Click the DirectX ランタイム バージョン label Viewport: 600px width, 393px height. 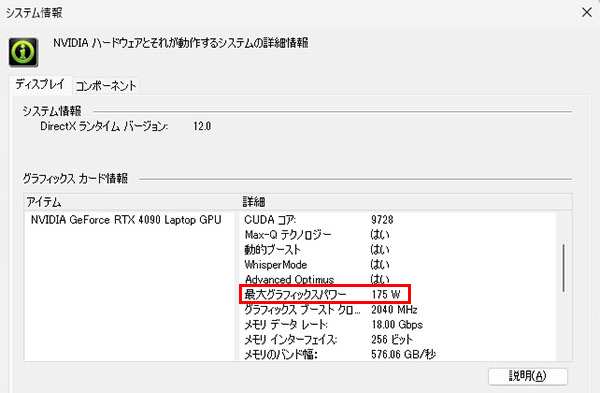[104, 126]
